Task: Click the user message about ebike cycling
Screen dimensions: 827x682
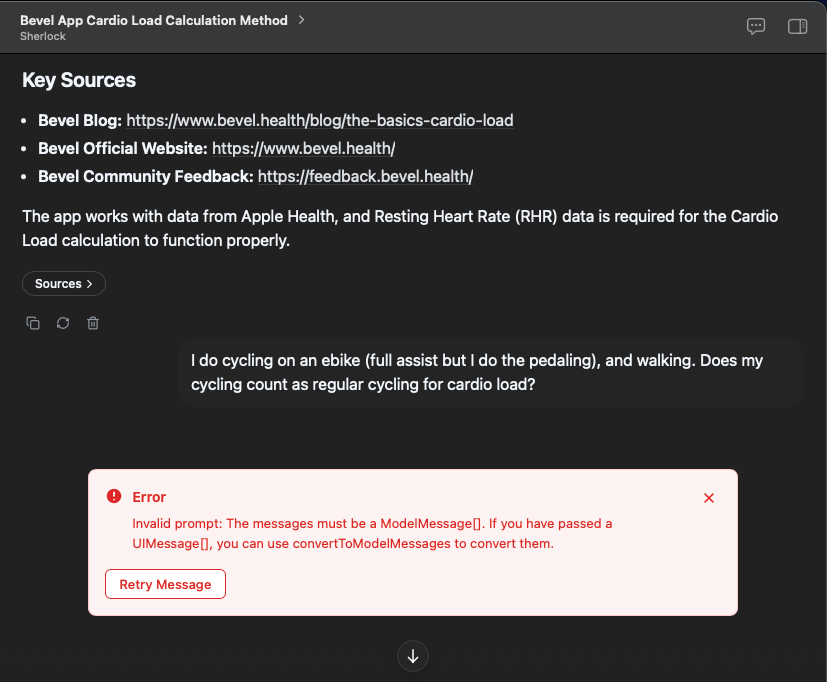Action: pos(491,372)
